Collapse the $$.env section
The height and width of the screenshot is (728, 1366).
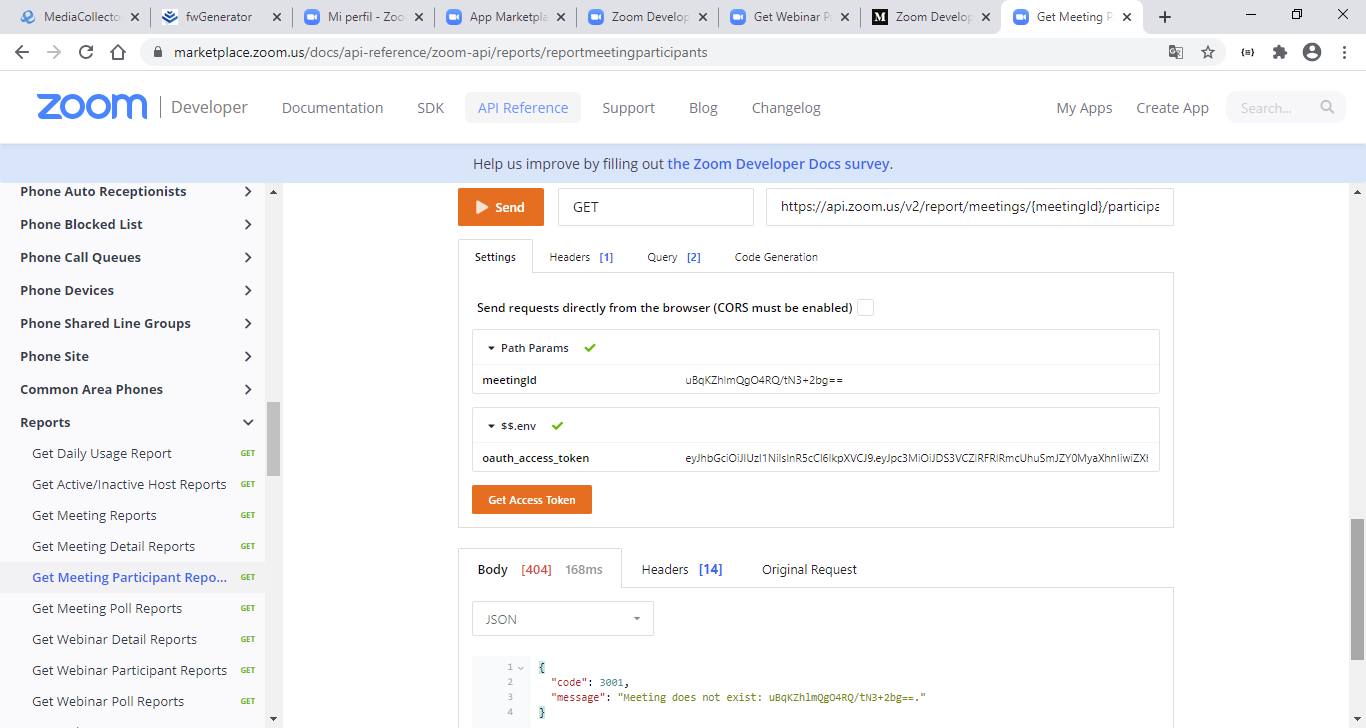pos(491,426)
